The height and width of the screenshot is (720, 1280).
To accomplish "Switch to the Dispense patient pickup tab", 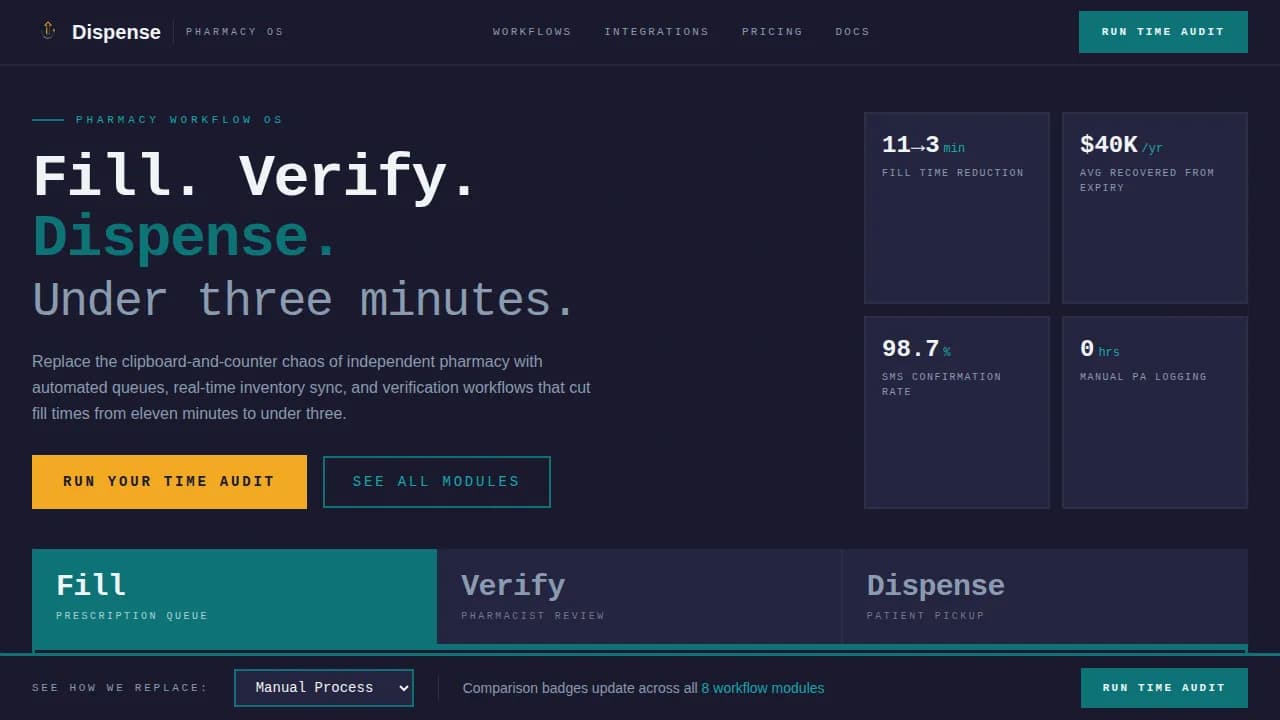I will [1045, 597].
